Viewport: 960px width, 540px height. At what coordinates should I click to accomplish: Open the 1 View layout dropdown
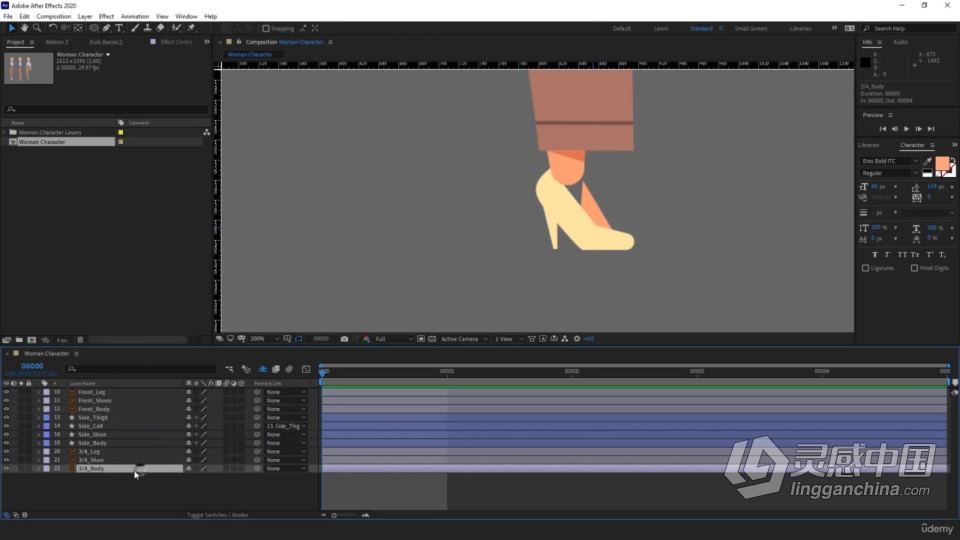click(x=509, y=339)
